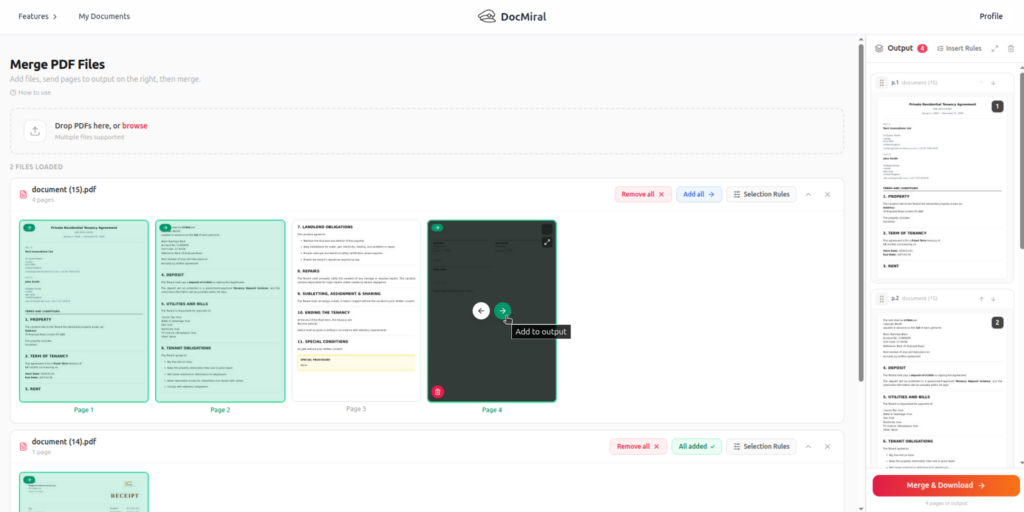Click the green arrow badge atop Page 4
Viewport: 1024px width, 512px height.
(x=438, y=227)
